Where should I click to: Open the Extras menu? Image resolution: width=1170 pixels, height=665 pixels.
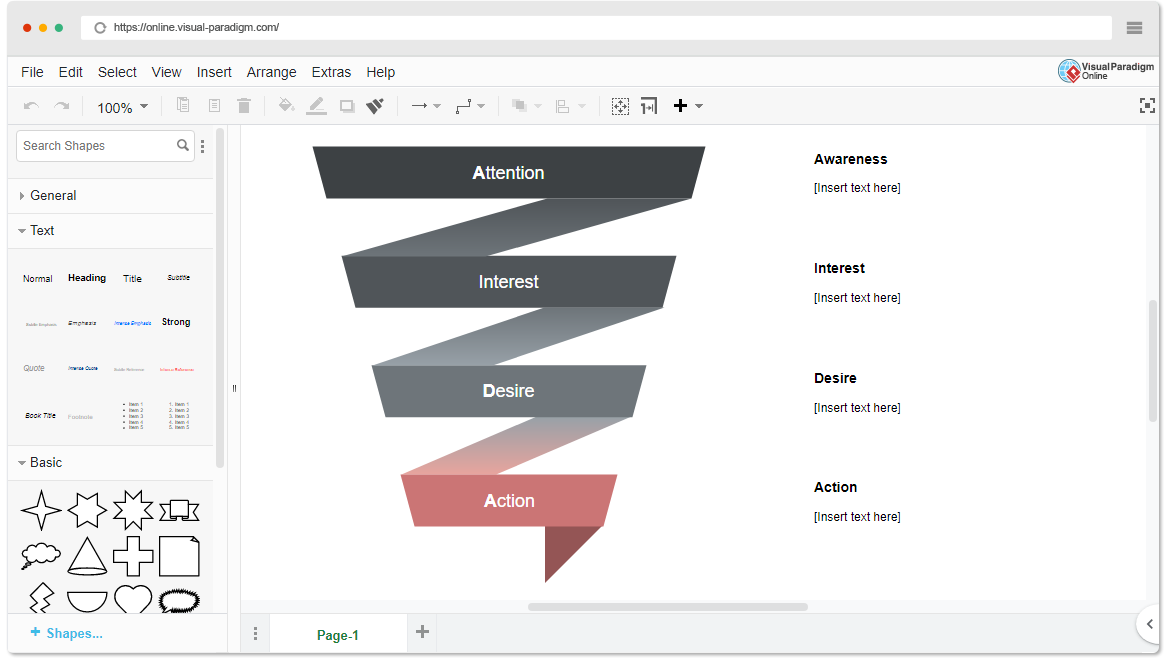pyautogui.click(x=331, y=72)
